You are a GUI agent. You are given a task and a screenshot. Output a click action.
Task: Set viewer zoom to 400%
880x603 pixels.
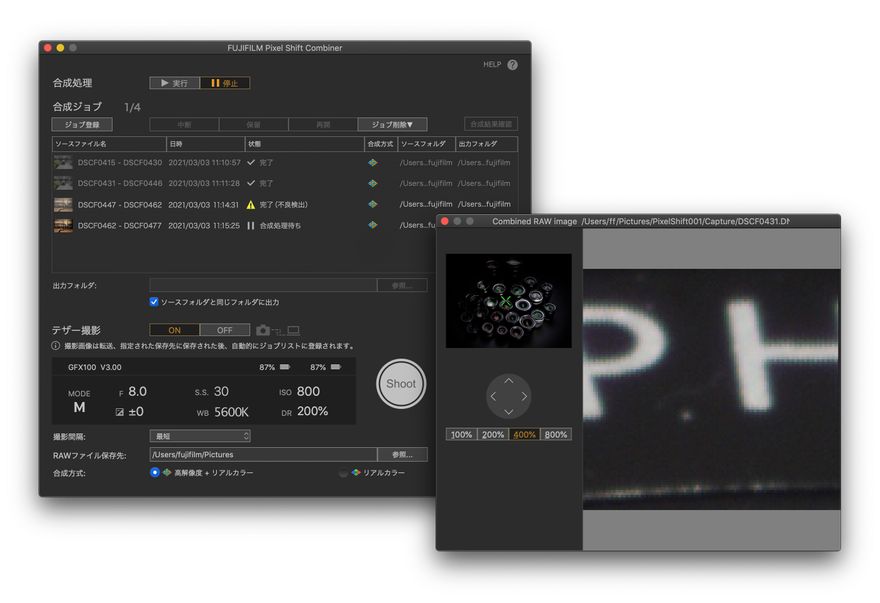[524, 435]
